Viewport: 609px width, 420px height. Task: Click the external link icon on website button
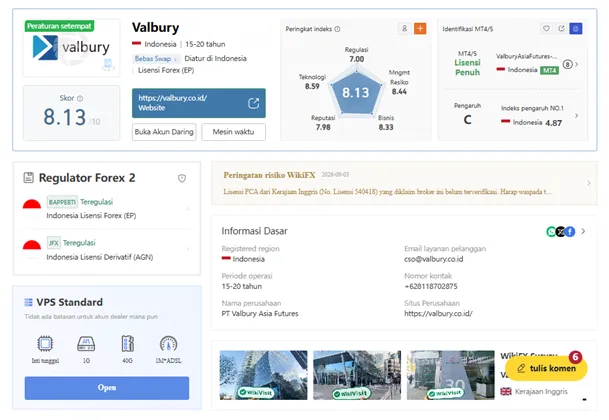(x=253, y=103)
